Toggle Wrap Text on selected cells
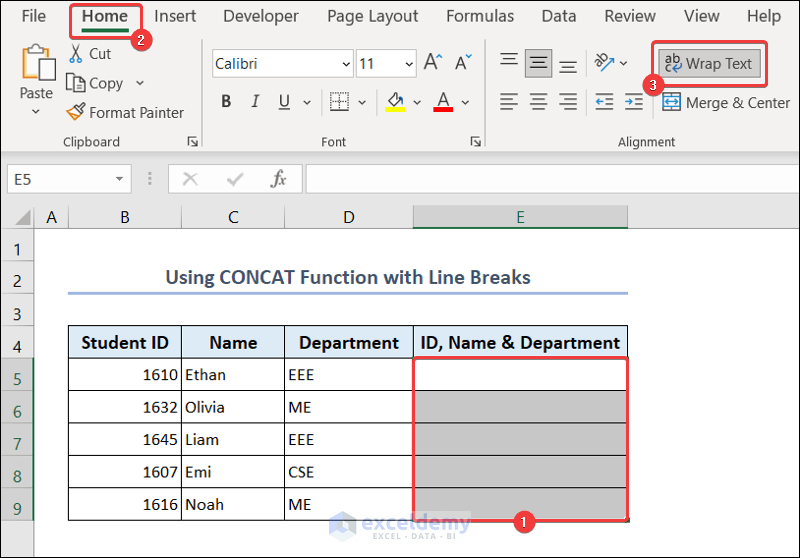 click(708, 64)
